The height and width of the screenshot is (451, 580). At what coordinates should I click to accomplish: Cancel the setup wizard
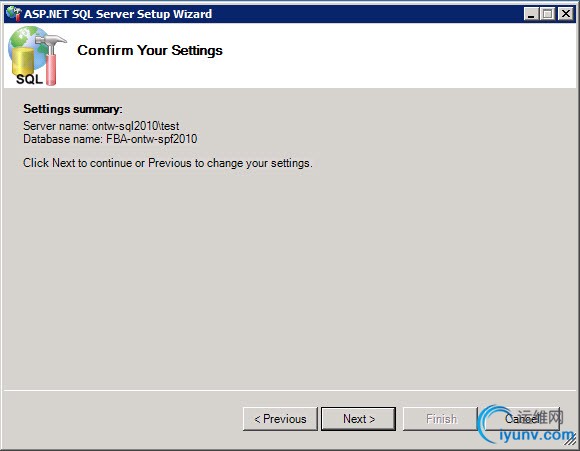pyautogui.click(x=522, y=419)
